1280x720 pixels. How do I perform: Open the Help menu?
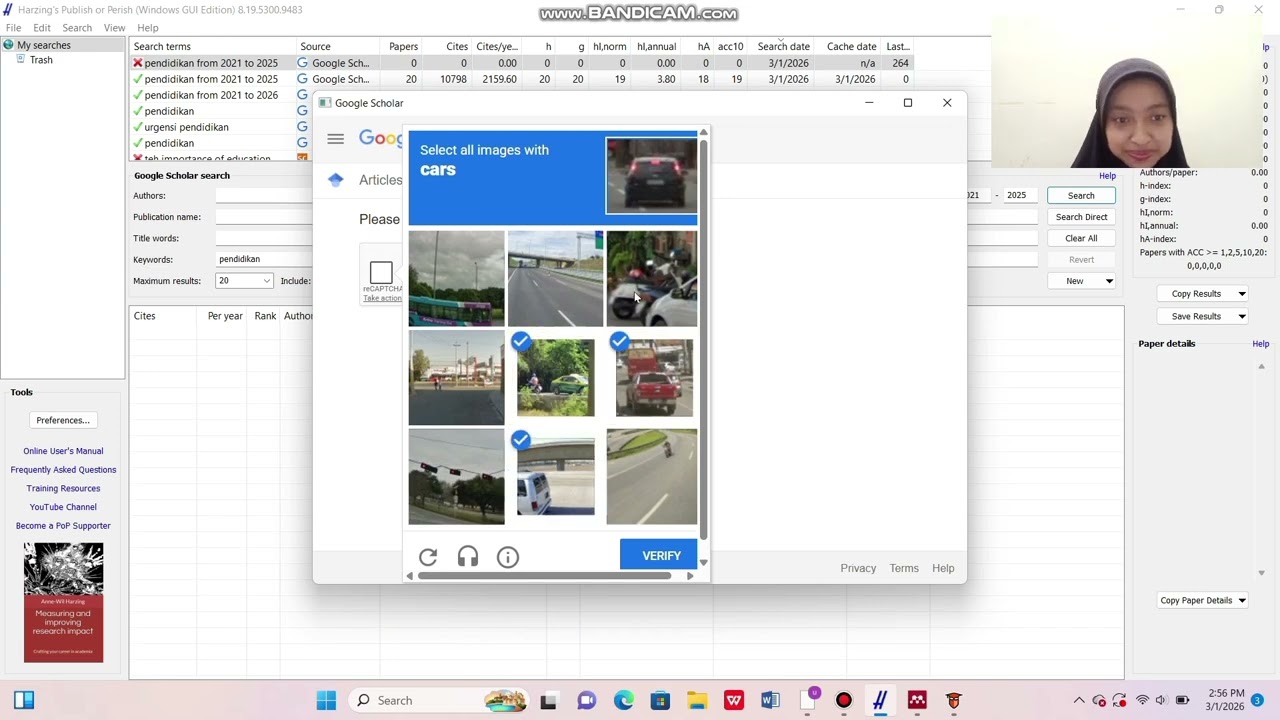point(148,28)
